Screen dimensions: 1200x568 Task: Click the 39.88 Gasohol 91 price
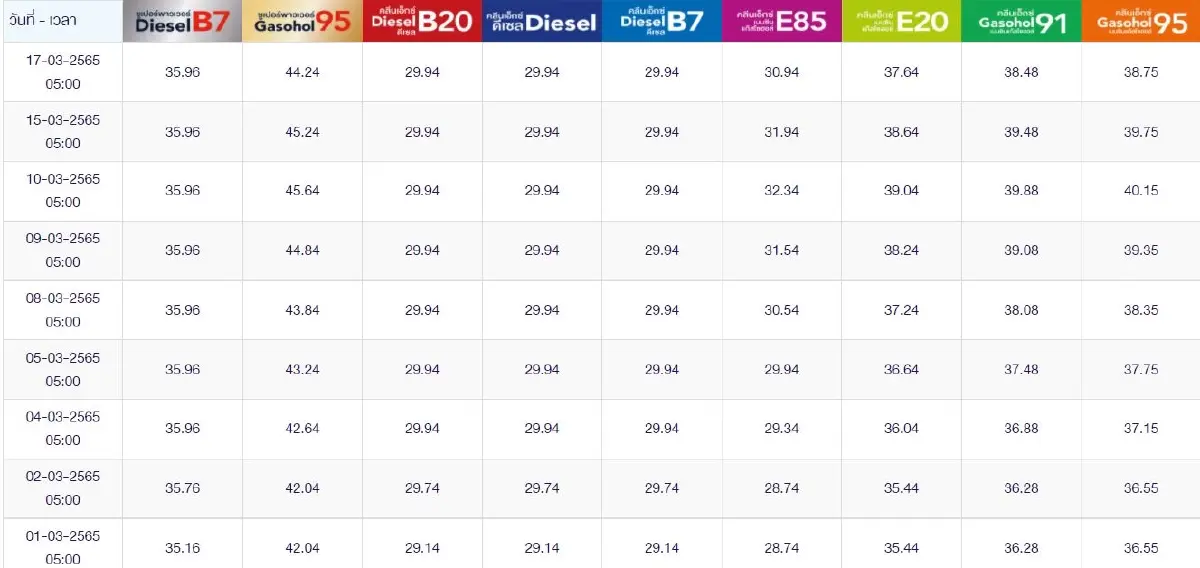pos(1022,191)
